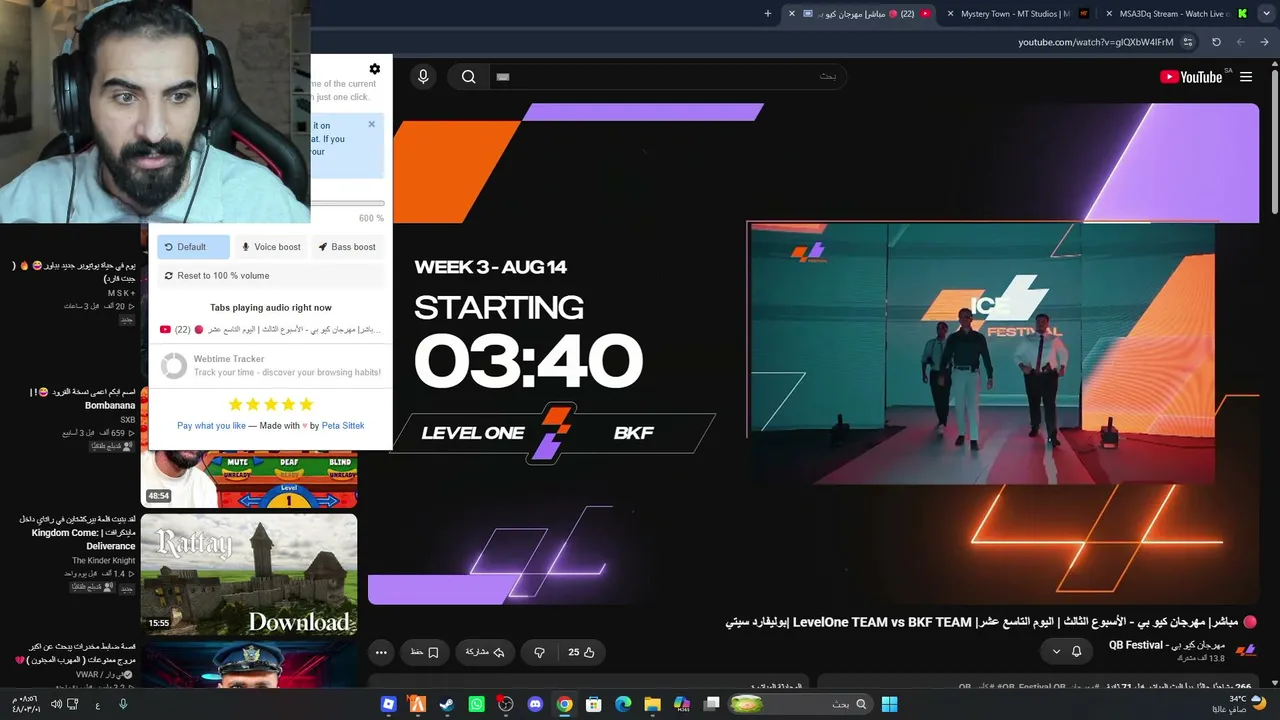
Task: Click the taskbar microphone tray icon
Action: pyautogui.click(x=122, y=704)
